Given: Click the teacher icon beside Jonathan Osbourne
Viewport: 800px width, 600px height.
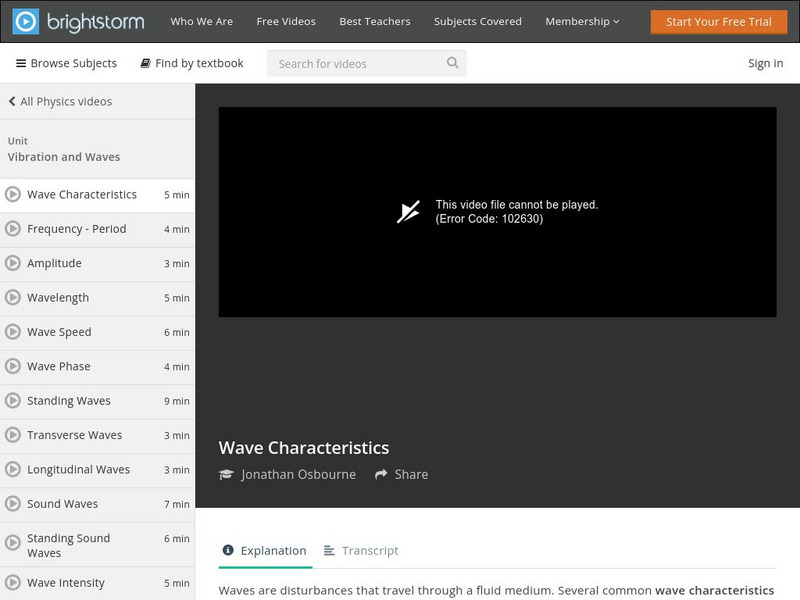Looking at the screenshot, I should click(227, 474).
